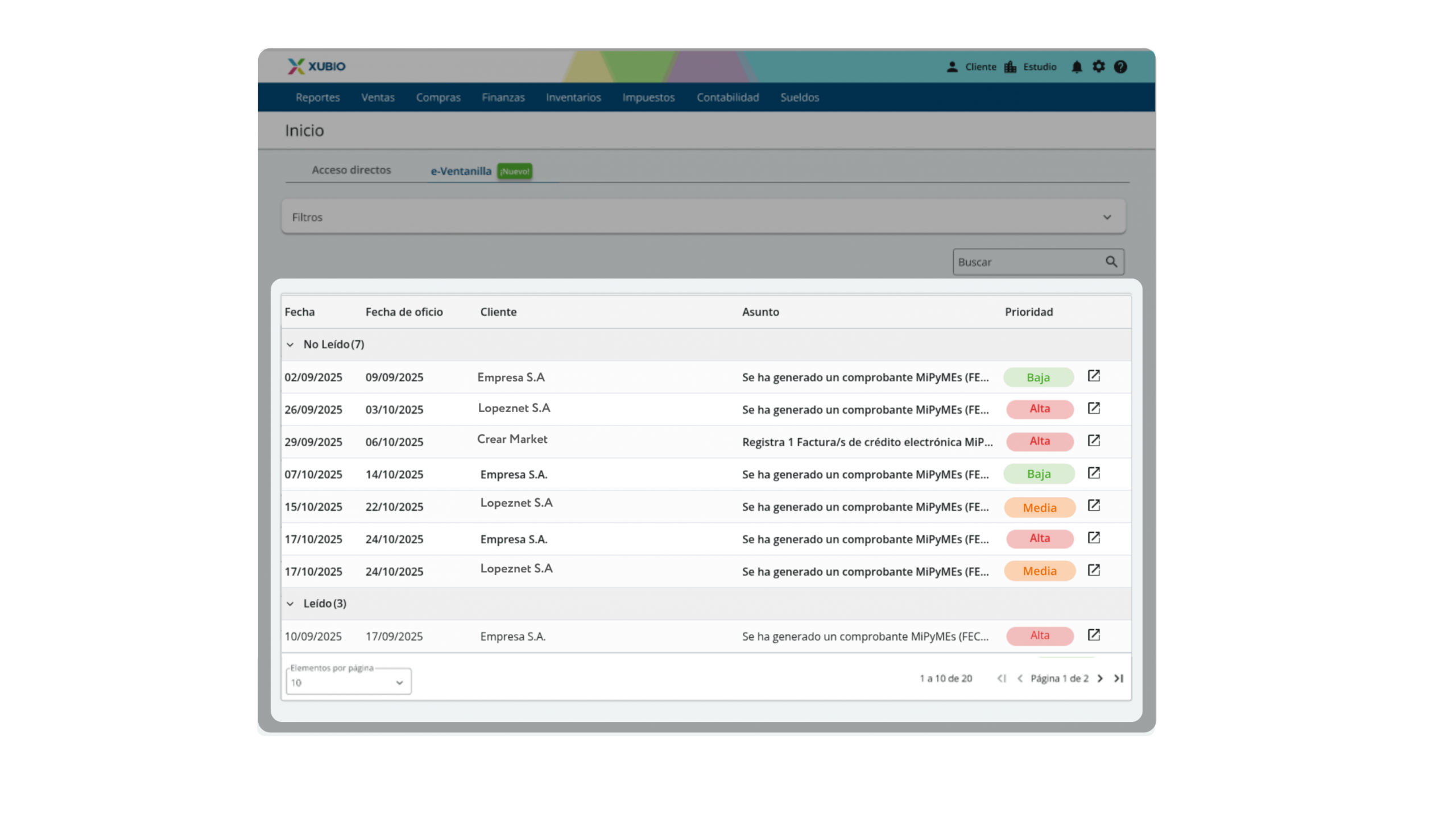Click the Xubio logo
1456x818 pixels.
coord(316,67)
